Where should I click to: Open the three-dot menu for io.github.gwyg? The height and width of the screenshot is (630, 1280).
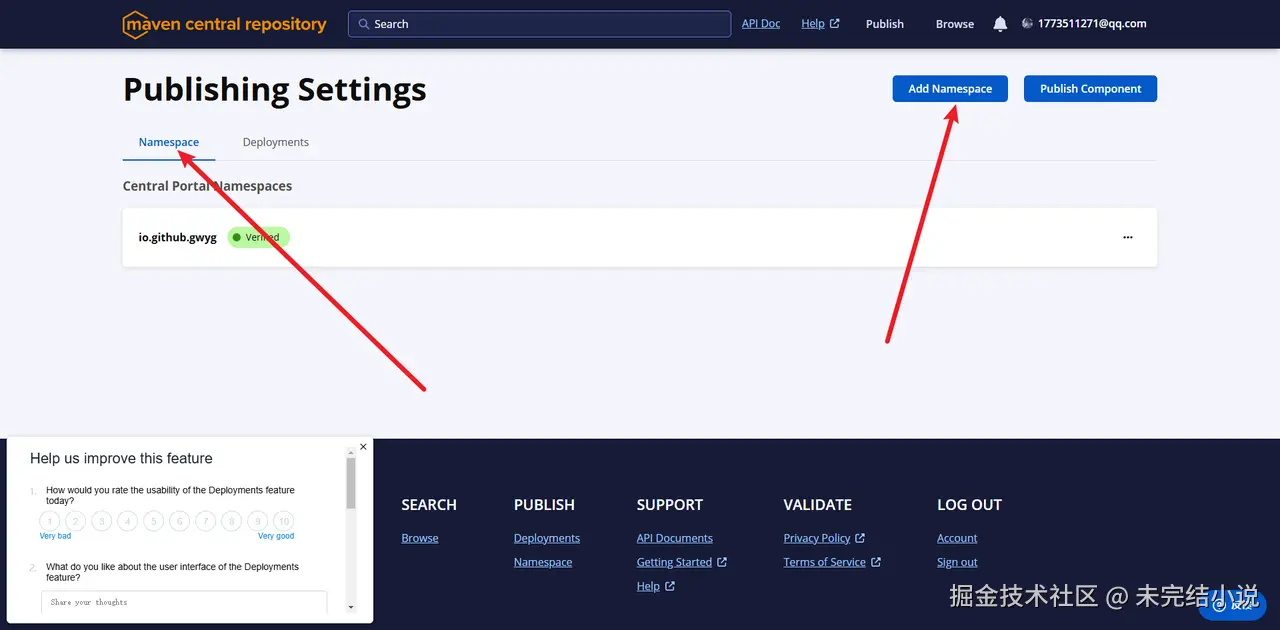pos(1128,237)
